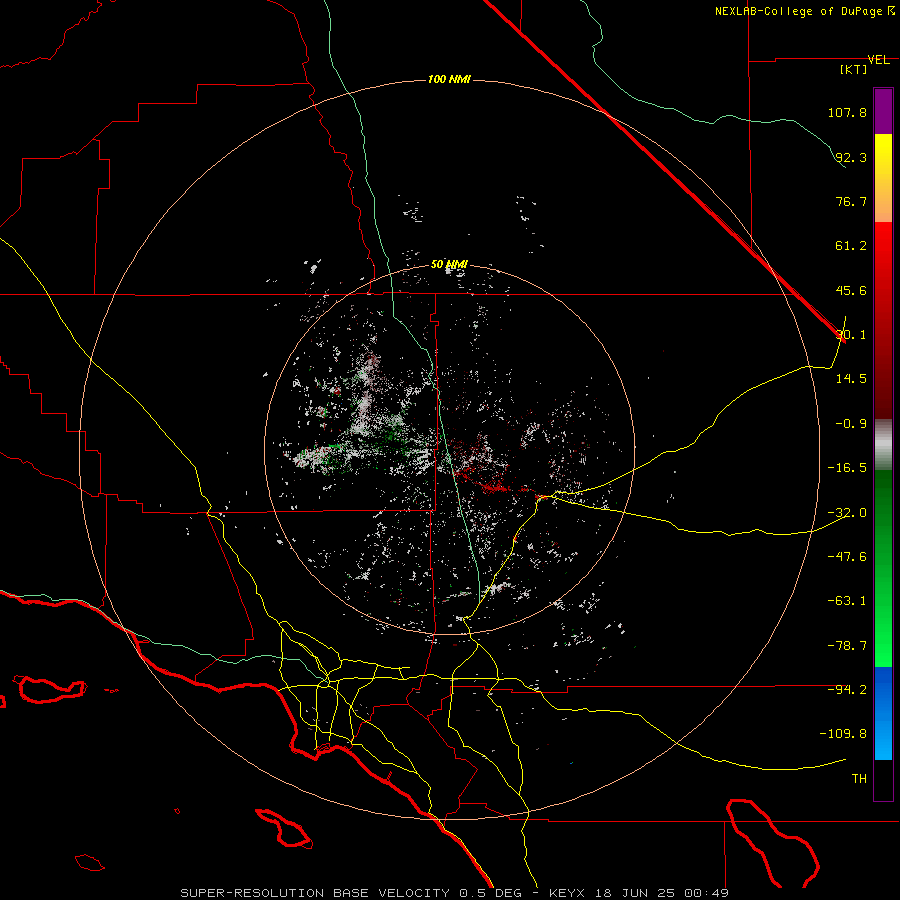Pick the purple segment of the color bar
This screenshot has width=900, height=900.
tap(883, 112)
